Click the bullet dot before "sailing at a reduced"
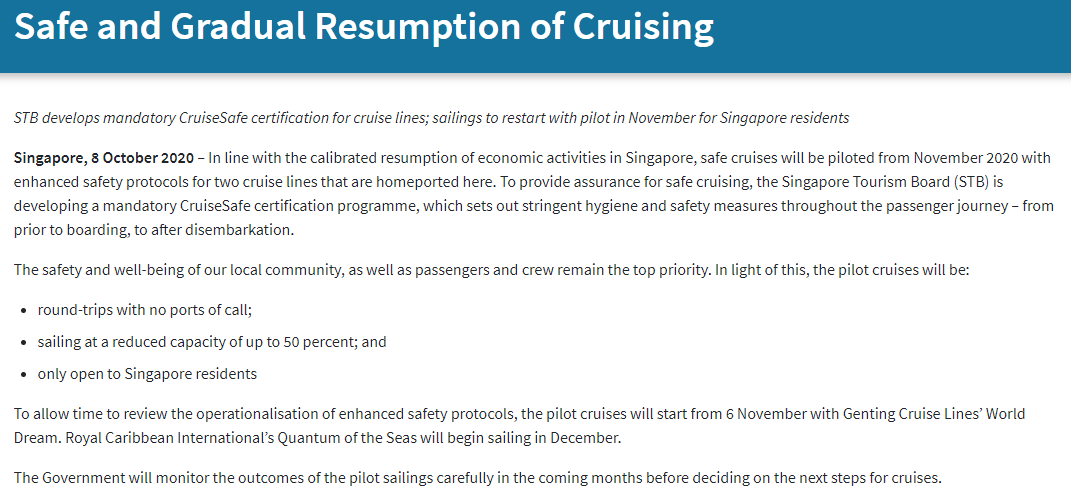This screenshot has height=500, width=1071. [23, 342]
